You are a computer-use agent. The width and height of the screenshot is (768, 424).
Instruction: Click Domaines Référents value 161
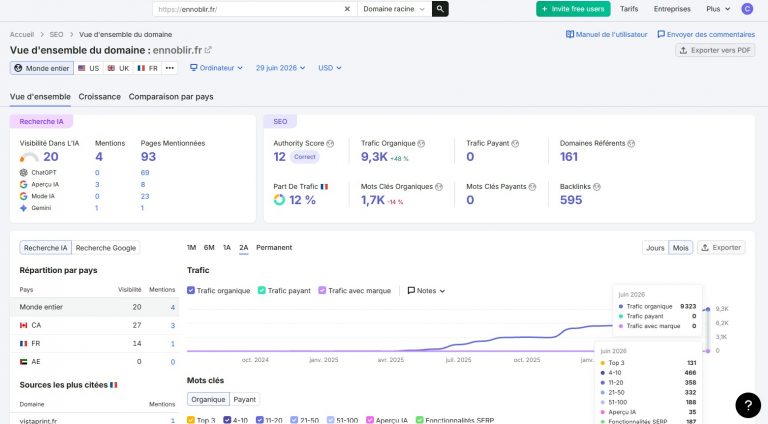[569, 157]
